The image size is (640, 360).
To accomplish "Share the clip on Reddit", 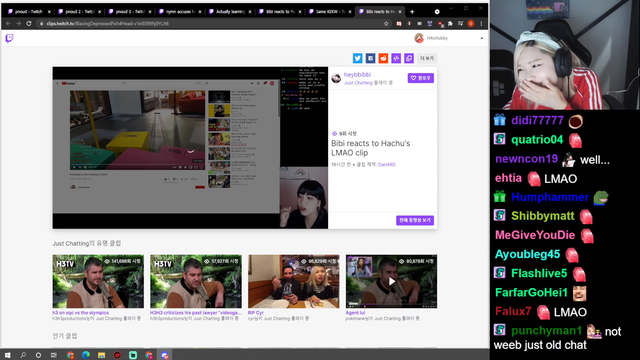I will 383,58.
